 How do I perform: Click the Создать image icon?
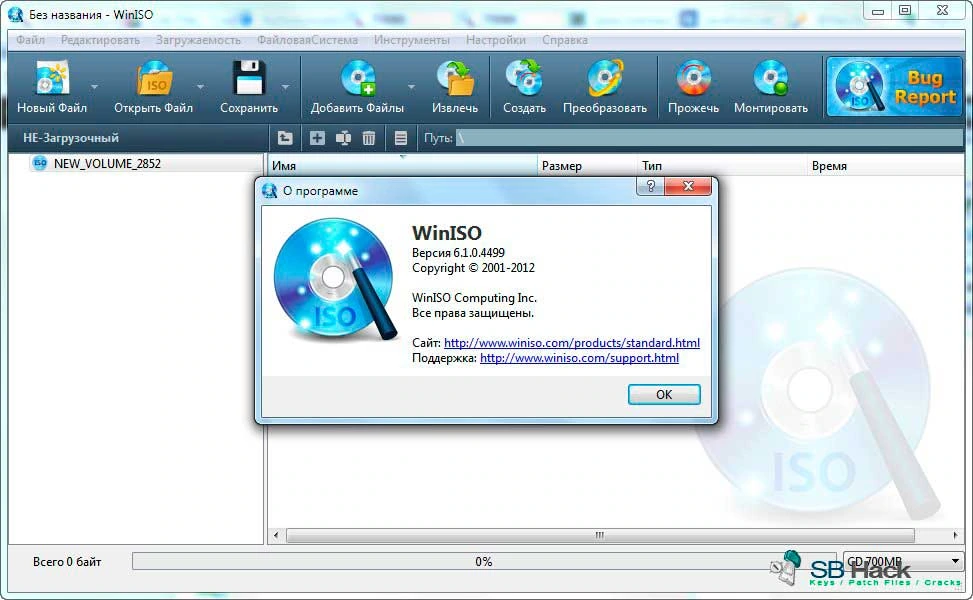pyautogui.click(x=524, y=78)
